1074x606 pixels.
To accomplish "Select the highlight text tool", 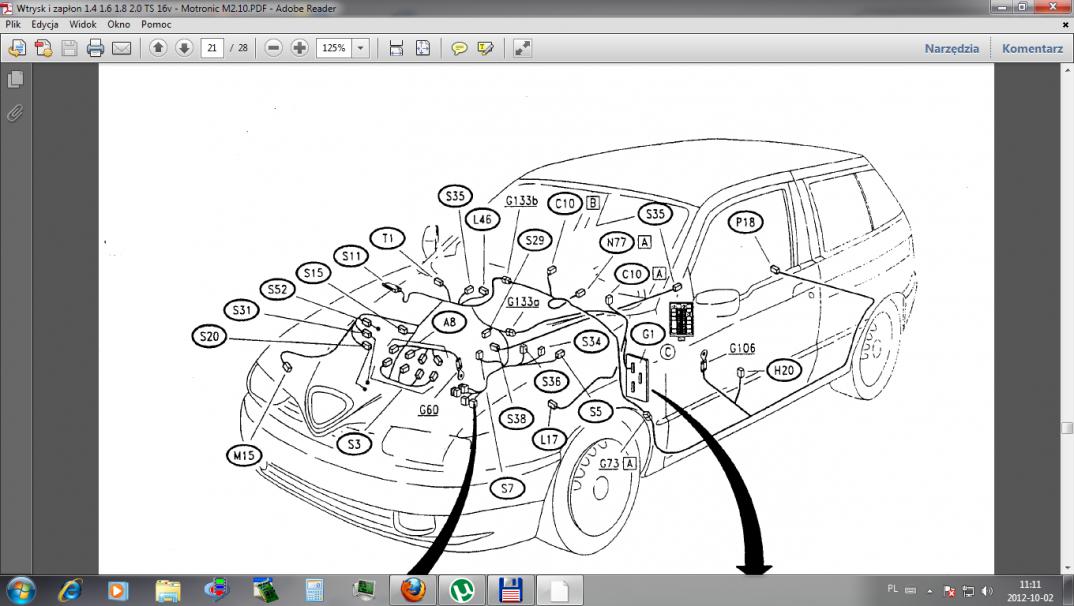I will click(x=486, y=48).
